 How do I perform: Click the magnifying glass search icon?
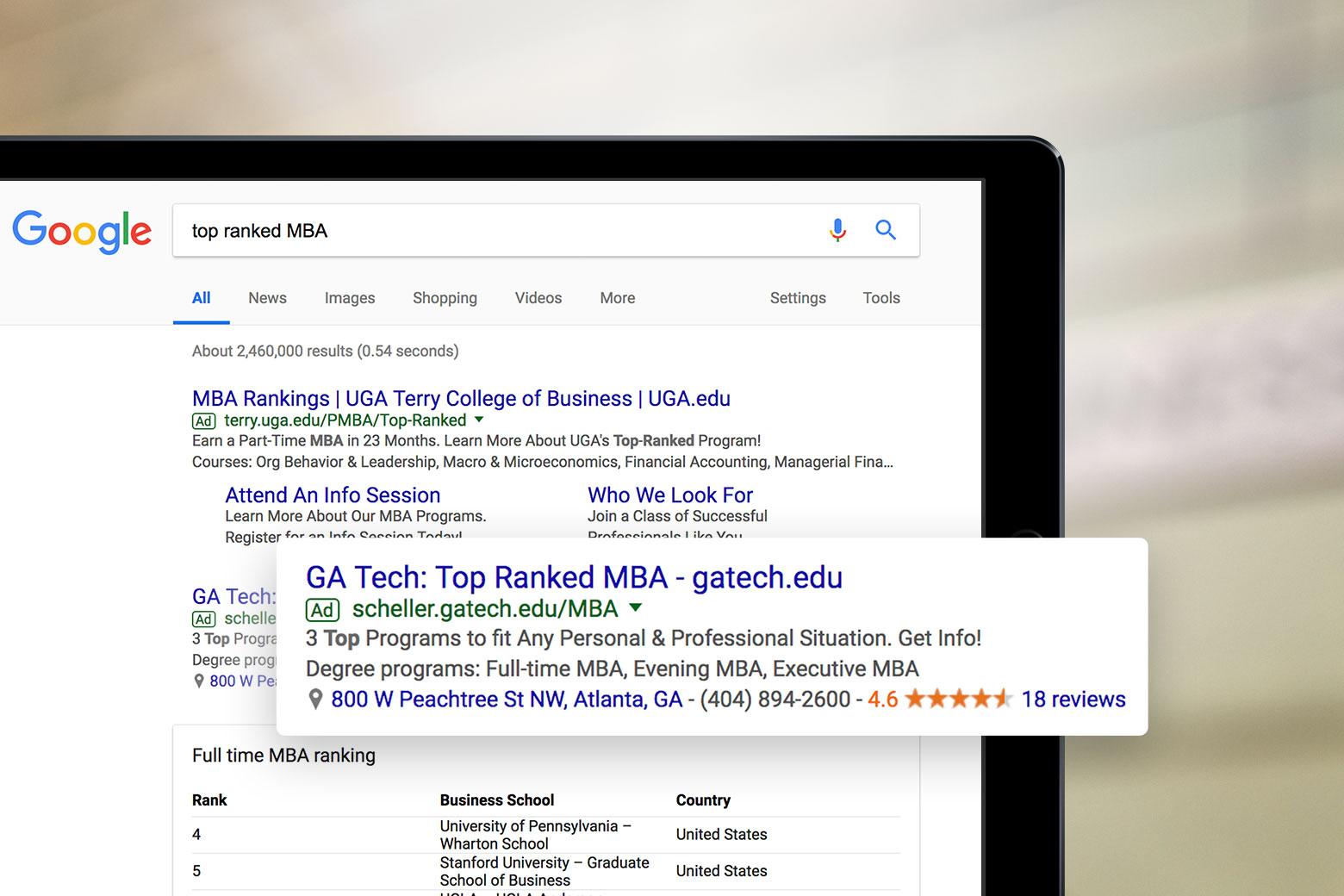pos(886,230)
